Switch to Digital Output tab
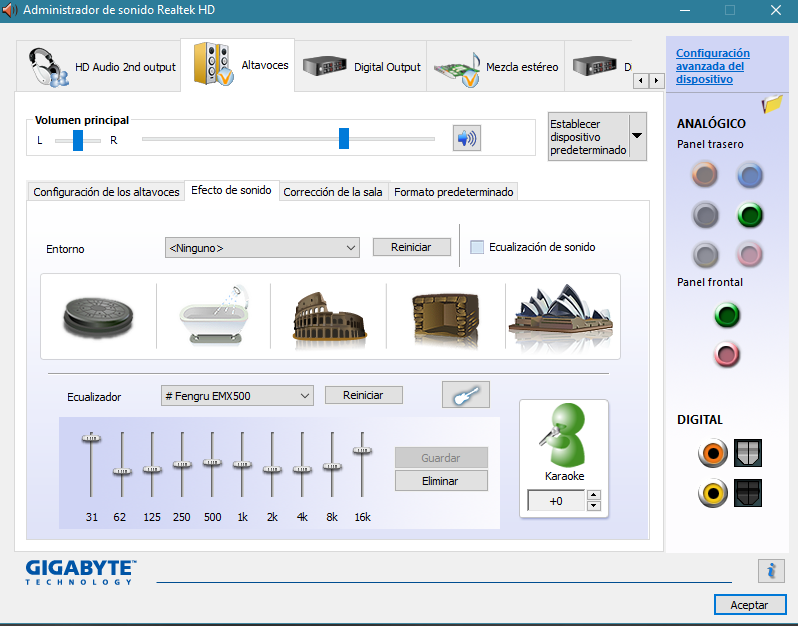Image resolution: width=798 pixels, height=626 pixels. pyautogui.click(x=360, y=67)
